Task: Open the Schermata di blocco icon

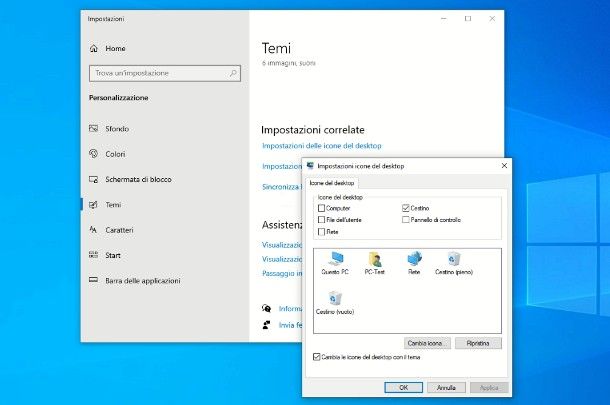Action: (93, 179)
